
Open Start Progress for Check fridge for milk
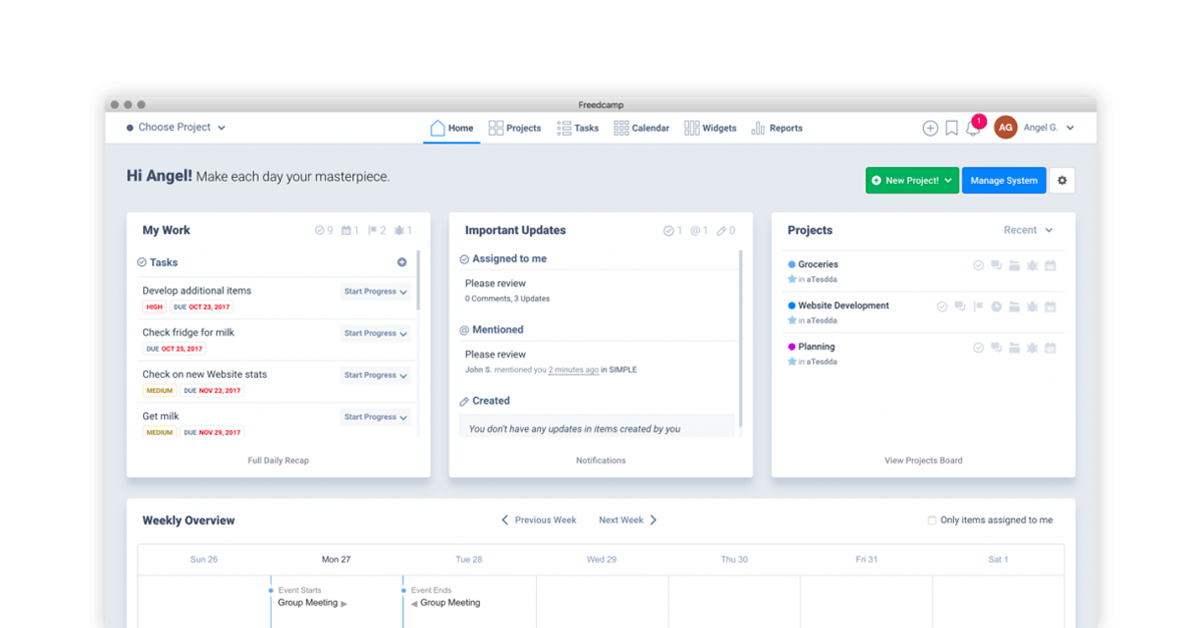click(375, 333)
